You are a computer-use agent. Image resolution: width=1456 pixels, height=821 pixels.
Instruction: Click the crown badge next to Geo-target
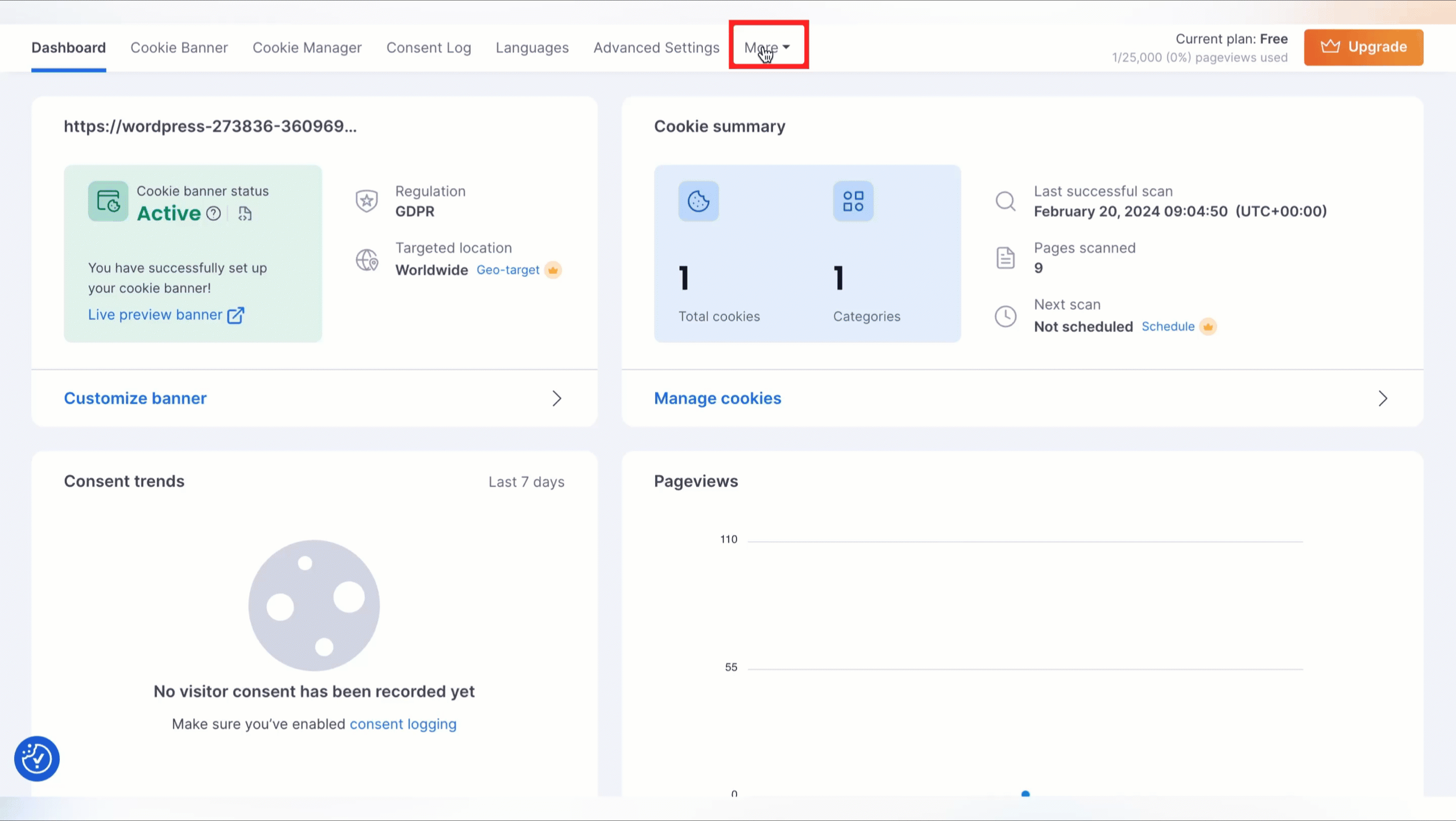point(553,270)
